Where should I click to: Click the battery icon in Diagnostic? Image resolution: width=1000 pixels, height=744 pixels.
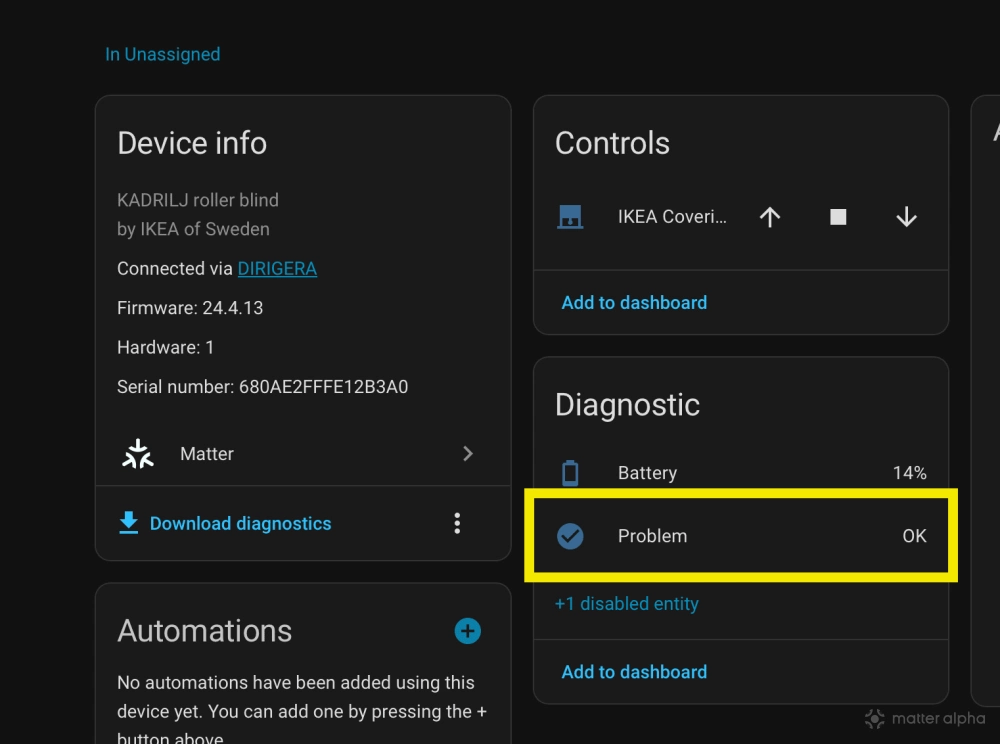(570, 473)
